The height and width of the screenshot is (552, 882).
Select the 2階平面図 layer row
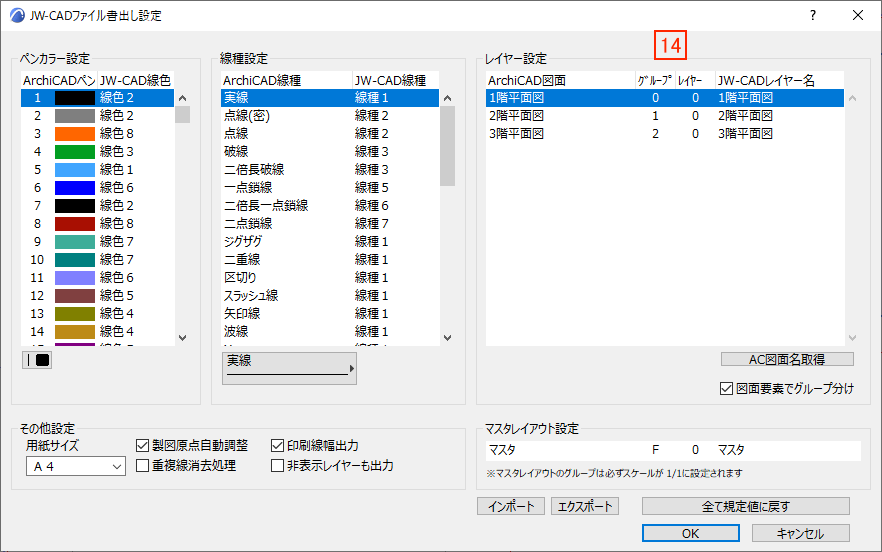click(x=665, y=116)
